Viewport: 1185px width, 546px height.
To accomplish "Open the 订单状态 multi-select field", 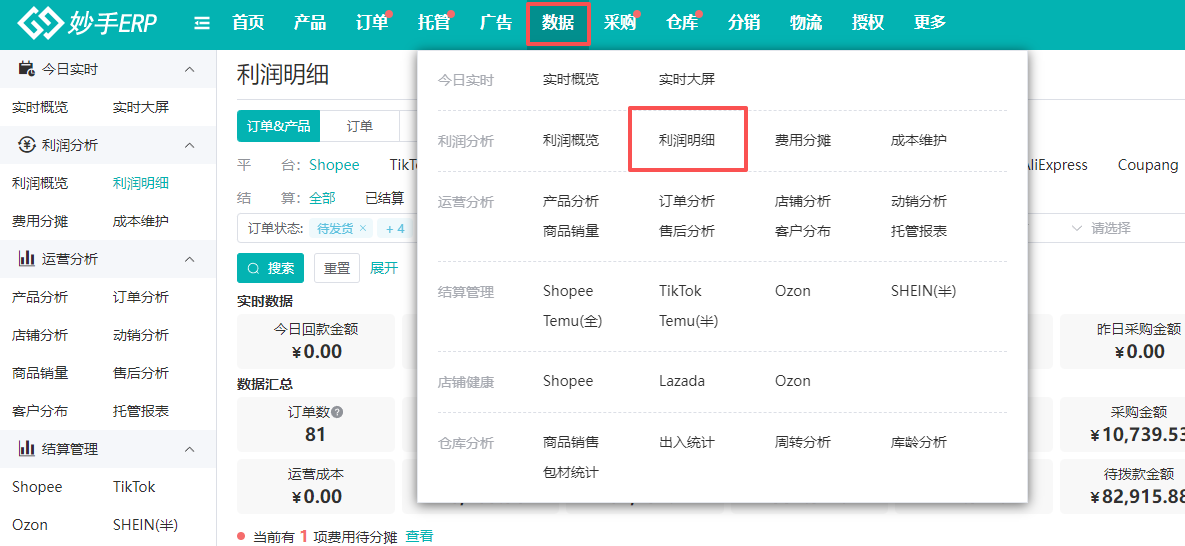I will click(x=326, y=228).
